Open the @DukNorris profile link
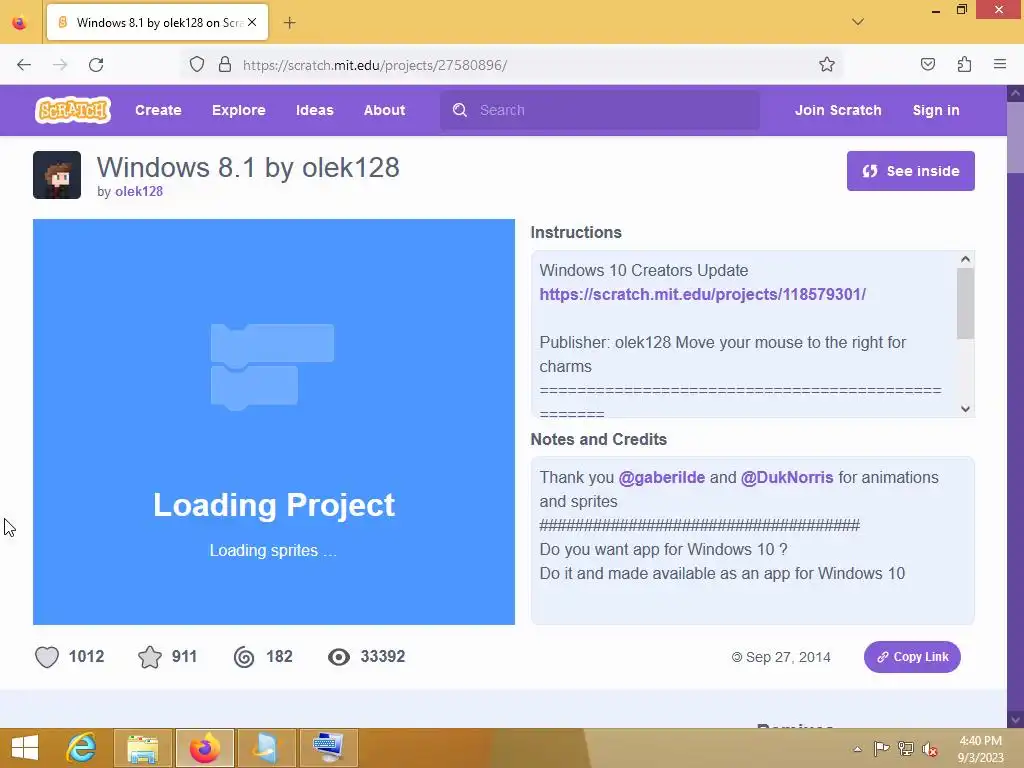The image size is (1024, 768). point(787,477)
